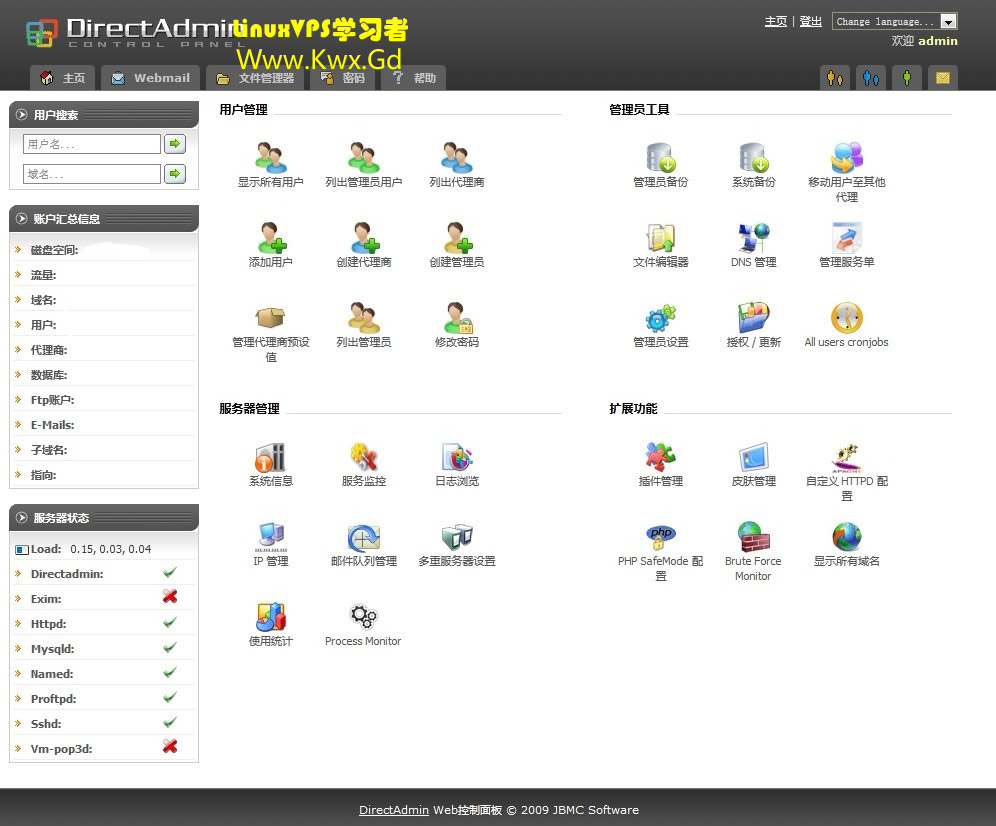Open 系统备份 system backup icon

[753, 157]
